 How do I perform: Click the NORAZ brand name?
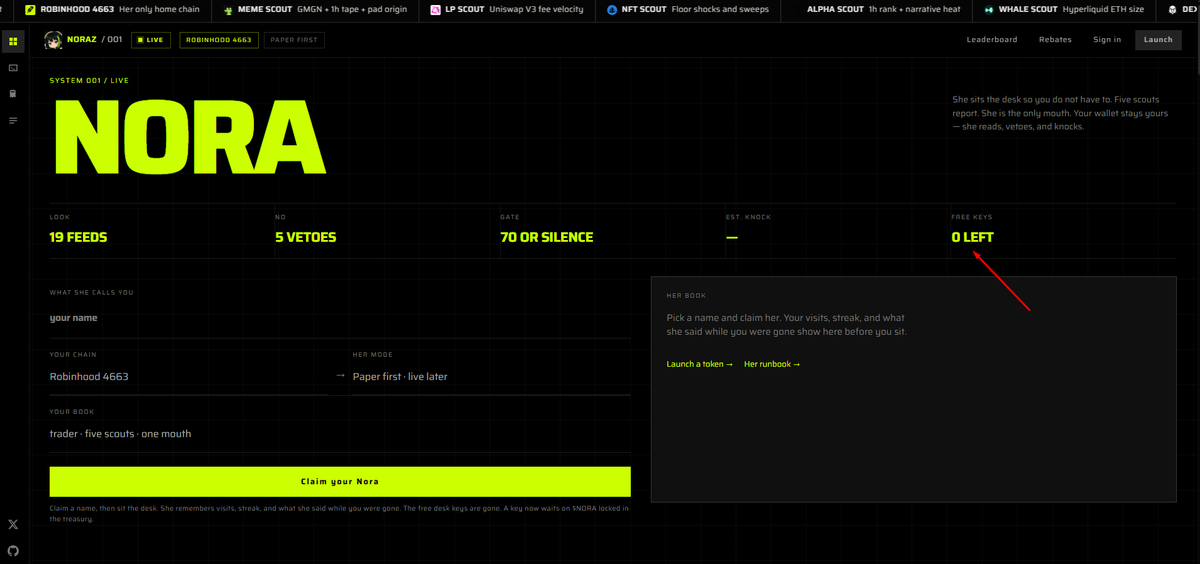(x=82, y=40)
